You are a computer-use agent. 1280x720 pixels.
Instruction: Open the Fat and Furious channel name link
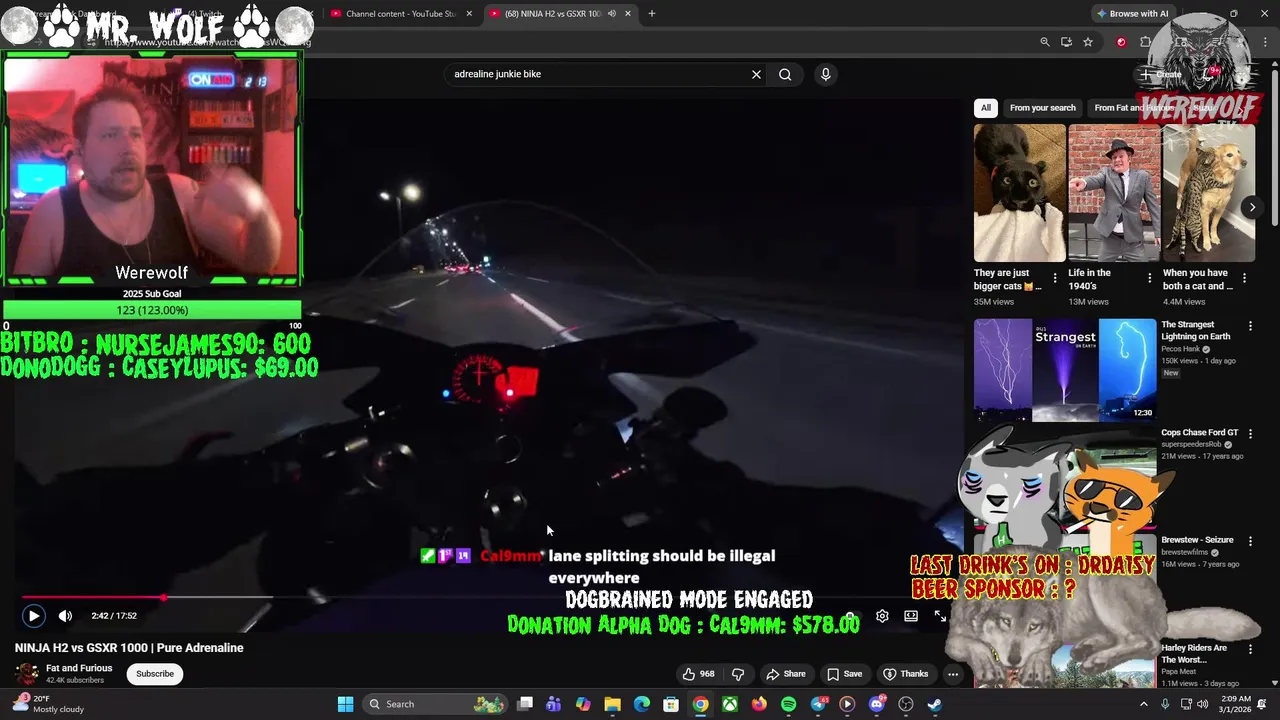[79, 668]
